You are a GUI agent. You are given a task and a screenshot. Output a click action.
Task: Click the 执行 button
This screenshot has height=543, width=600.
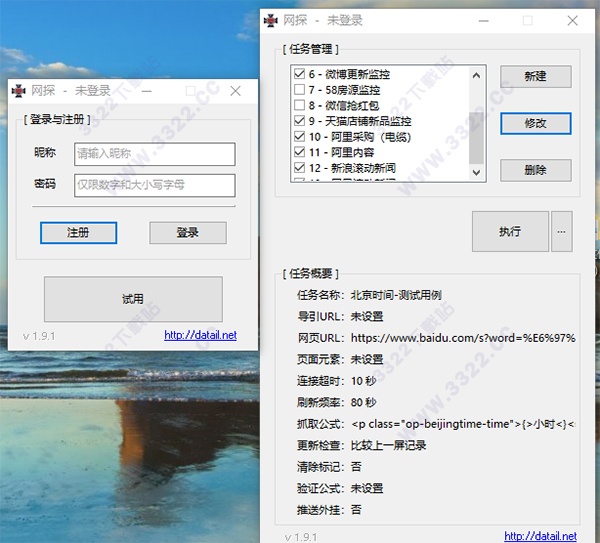pyautogui.click(x=510, y=231)
